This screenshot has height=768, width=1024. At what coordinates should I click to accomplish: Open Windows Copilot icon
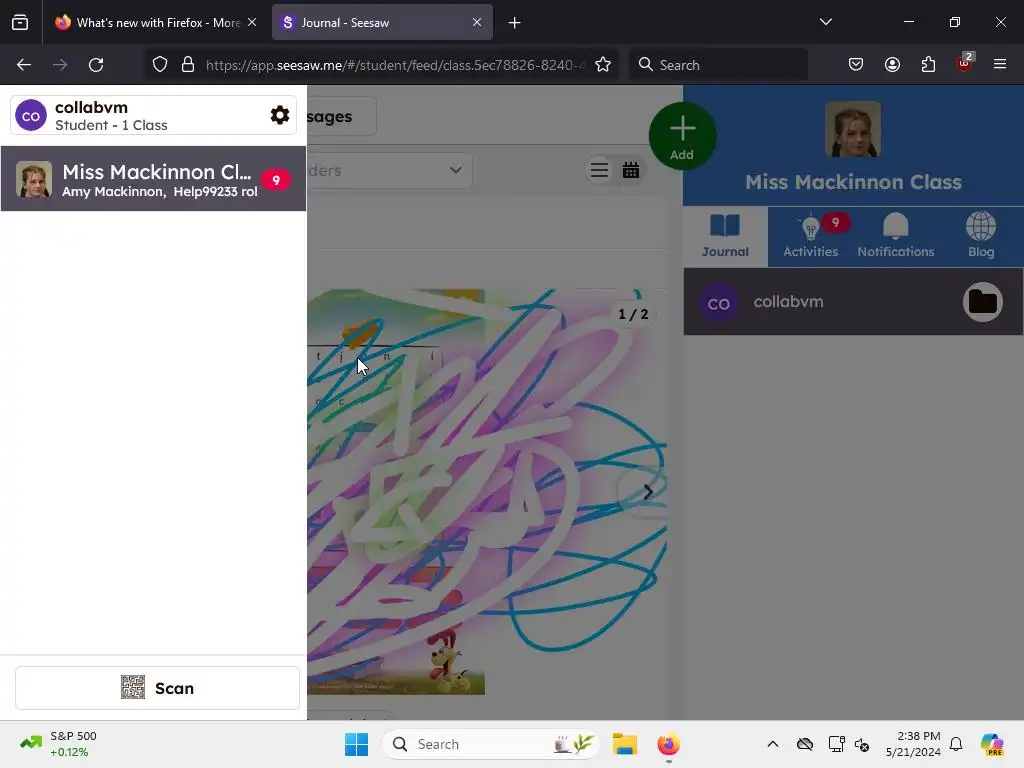(x=992, y=744)
